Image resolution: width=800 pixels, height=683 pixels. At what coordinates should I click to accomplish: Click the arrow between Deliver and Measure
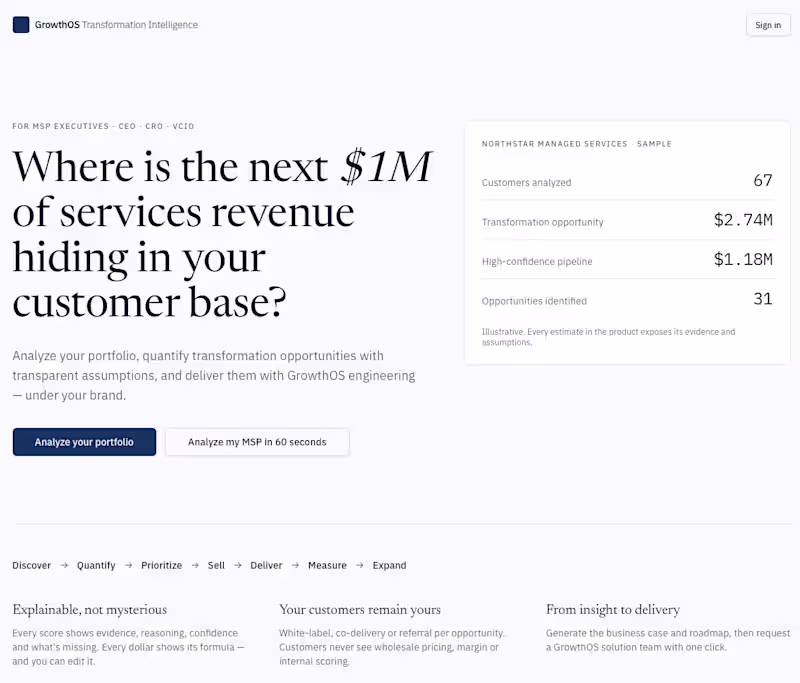(x=295, y=565)
